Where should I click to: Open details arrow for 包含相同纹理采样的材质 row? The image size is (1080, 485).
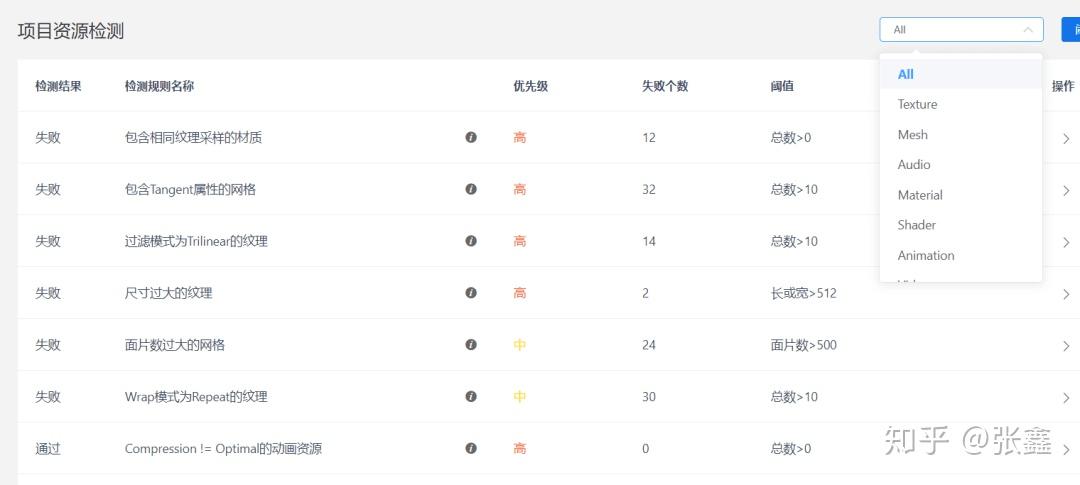1066,138
